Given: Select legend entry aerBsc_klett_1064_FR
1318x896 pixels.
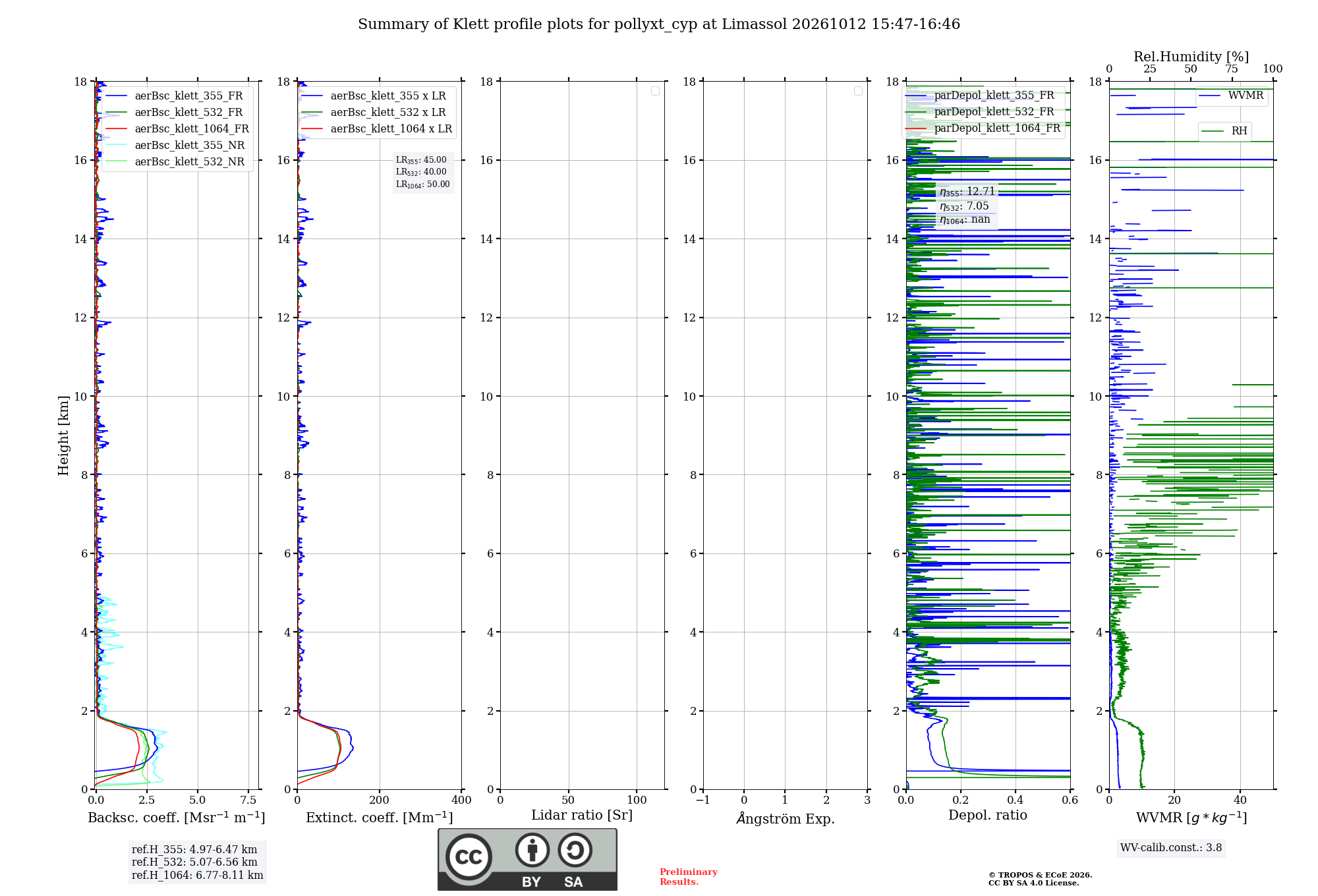Looking at the screenshot, I should [178, 129].
